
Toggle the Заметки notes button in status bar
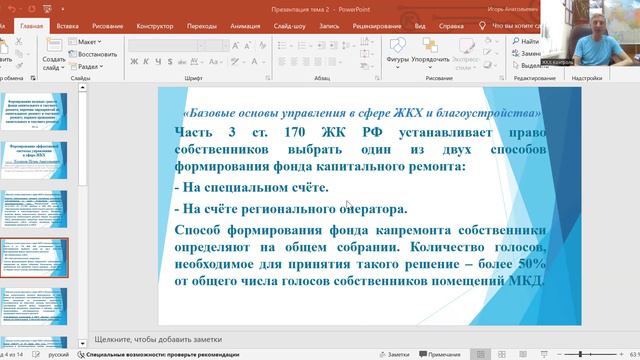click(394, 354)
